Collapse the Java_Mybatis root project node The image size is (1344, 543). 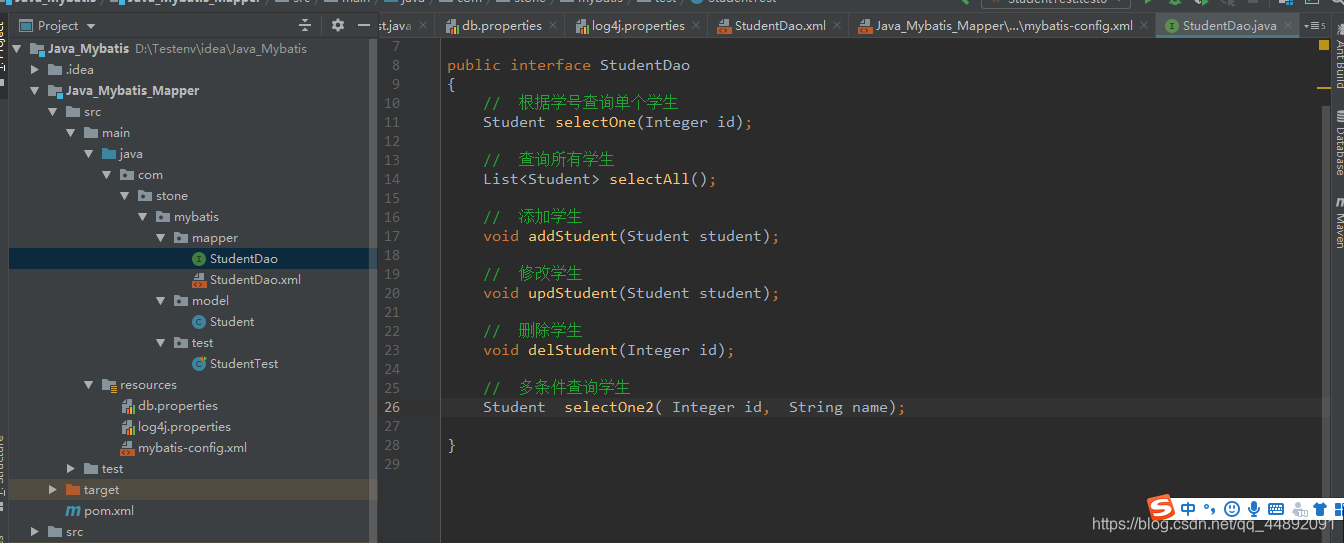(17, 48)
